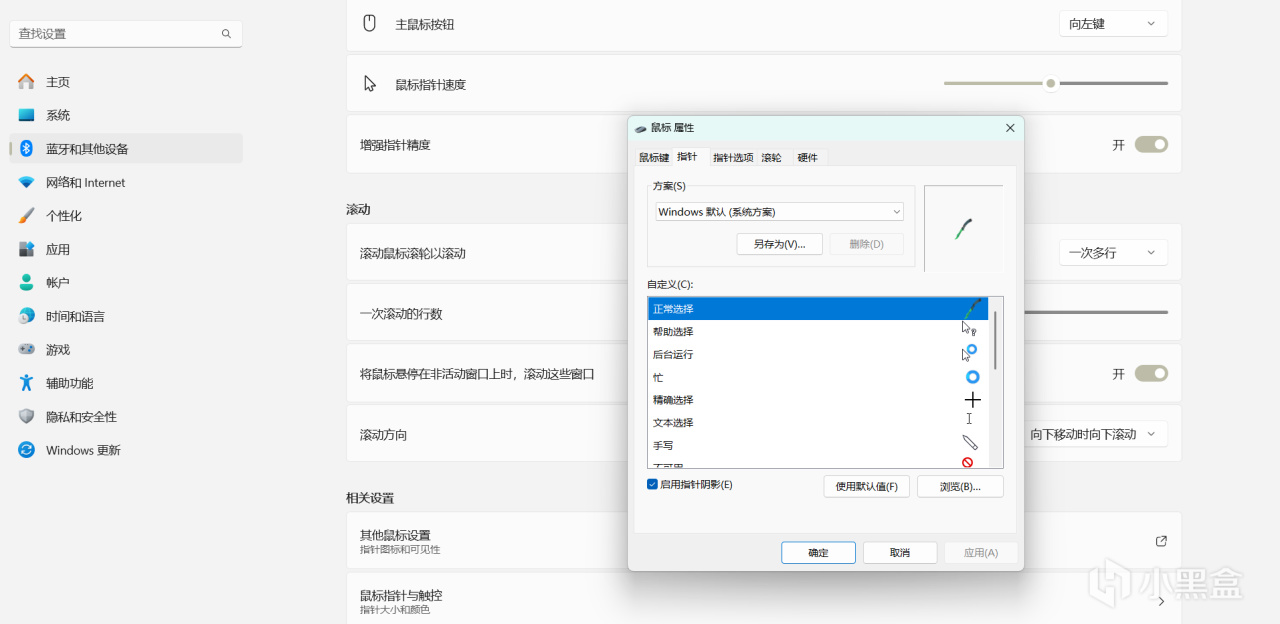Click the search magnifier icon in 查找设置
1280x624 pixels.
click(x=226, y=34)
